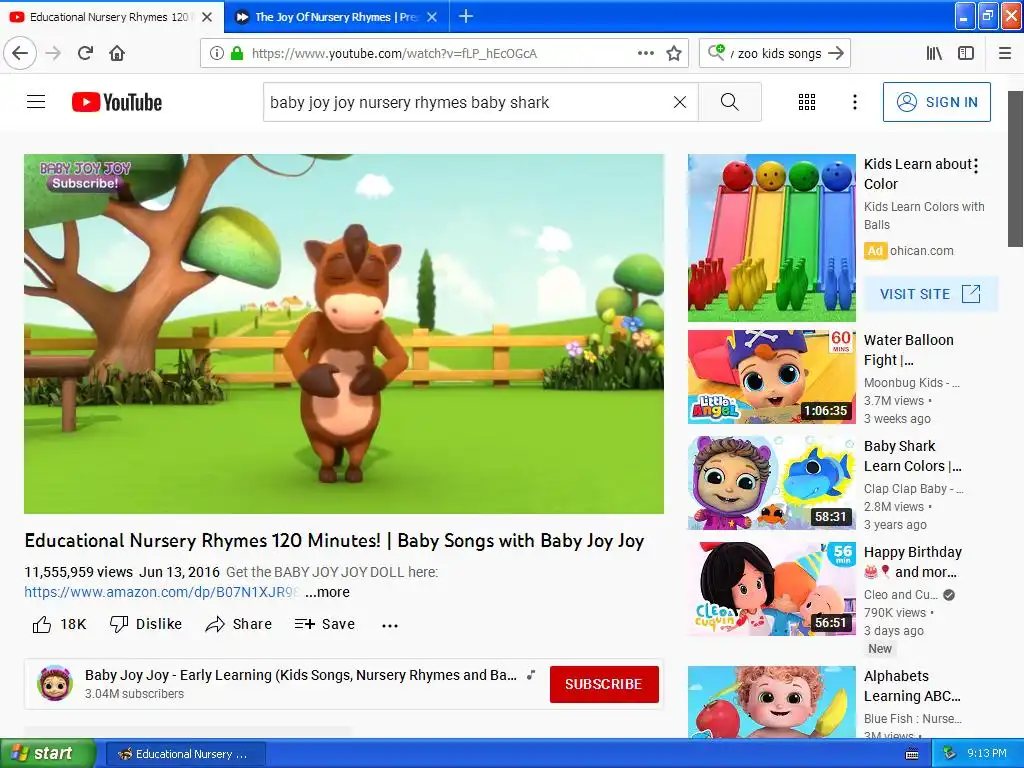Click the Clap Clap Baby channel name
Image resolution: width=1024 pixels, height=768 pixels.
[x=914, y=488]
